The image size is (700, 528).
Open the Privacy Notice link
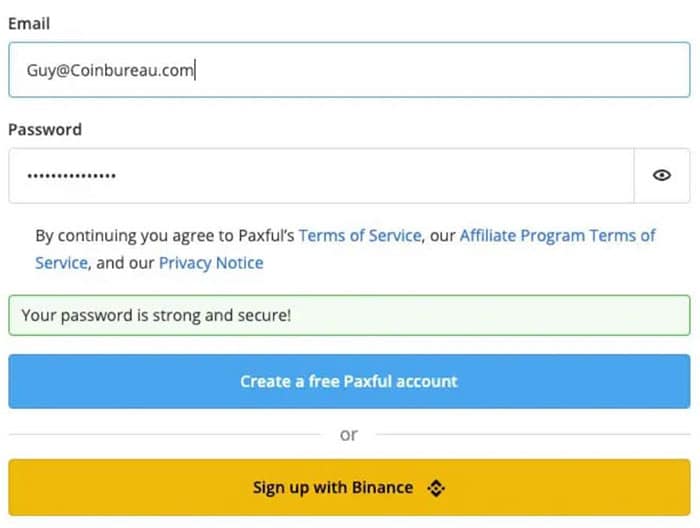click(211, 263)
